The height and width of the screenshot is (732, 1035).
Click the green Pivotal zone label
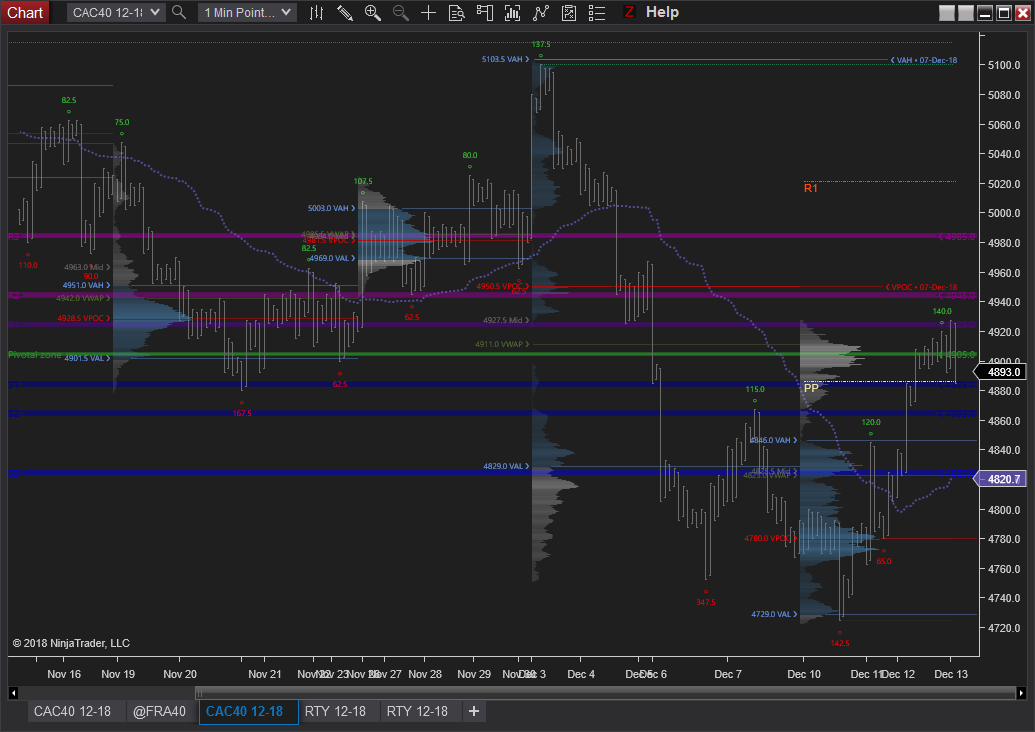(x=35, y=354)
